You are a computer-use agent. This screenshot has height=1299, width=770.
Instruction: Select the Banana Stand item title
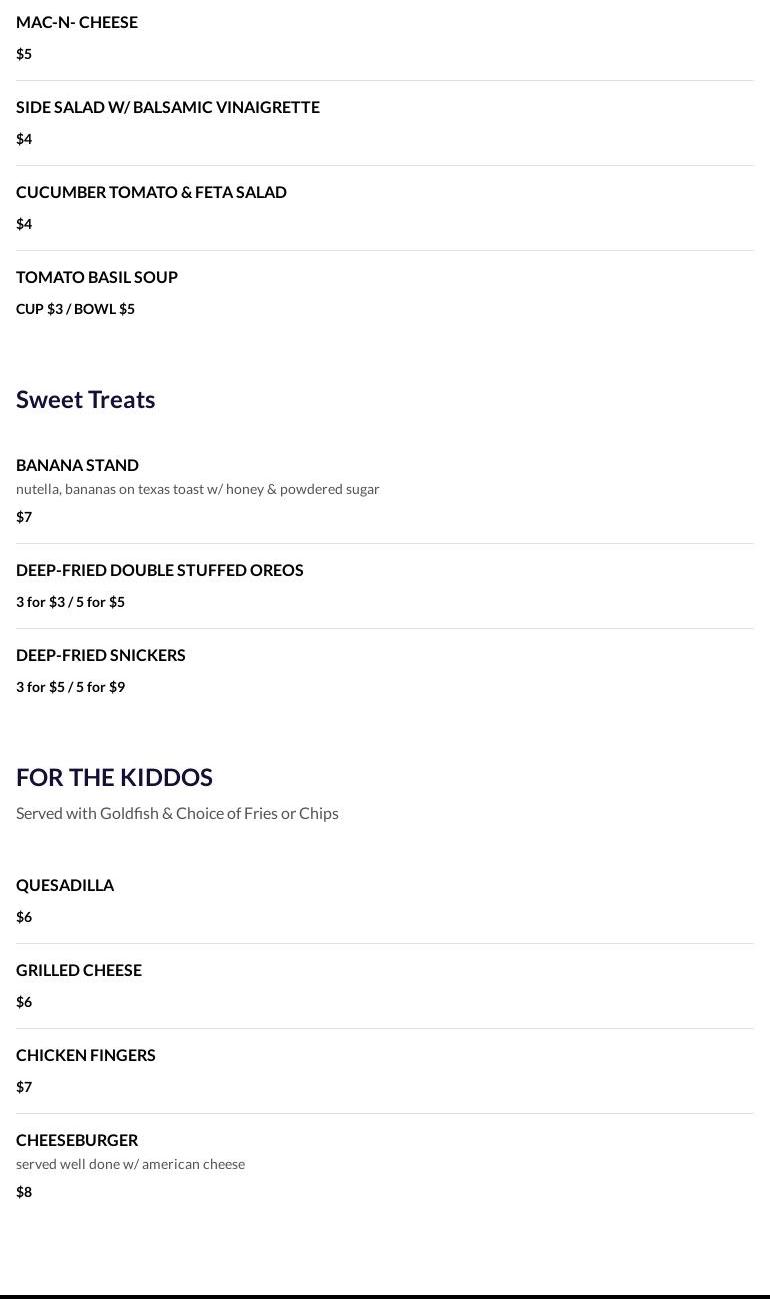coord(77,465)
